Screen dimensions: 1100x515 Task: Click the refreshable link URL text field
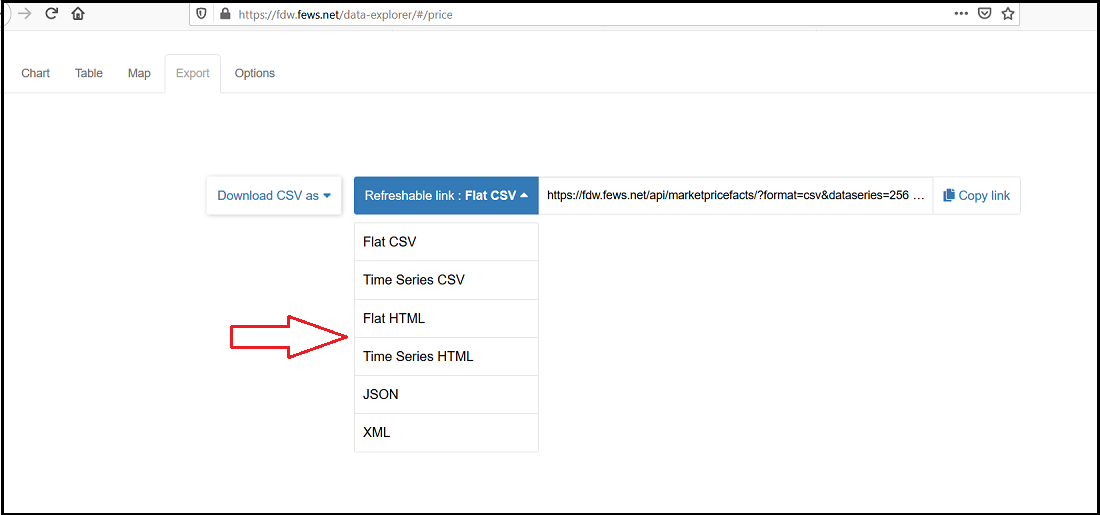click(735, 196)
